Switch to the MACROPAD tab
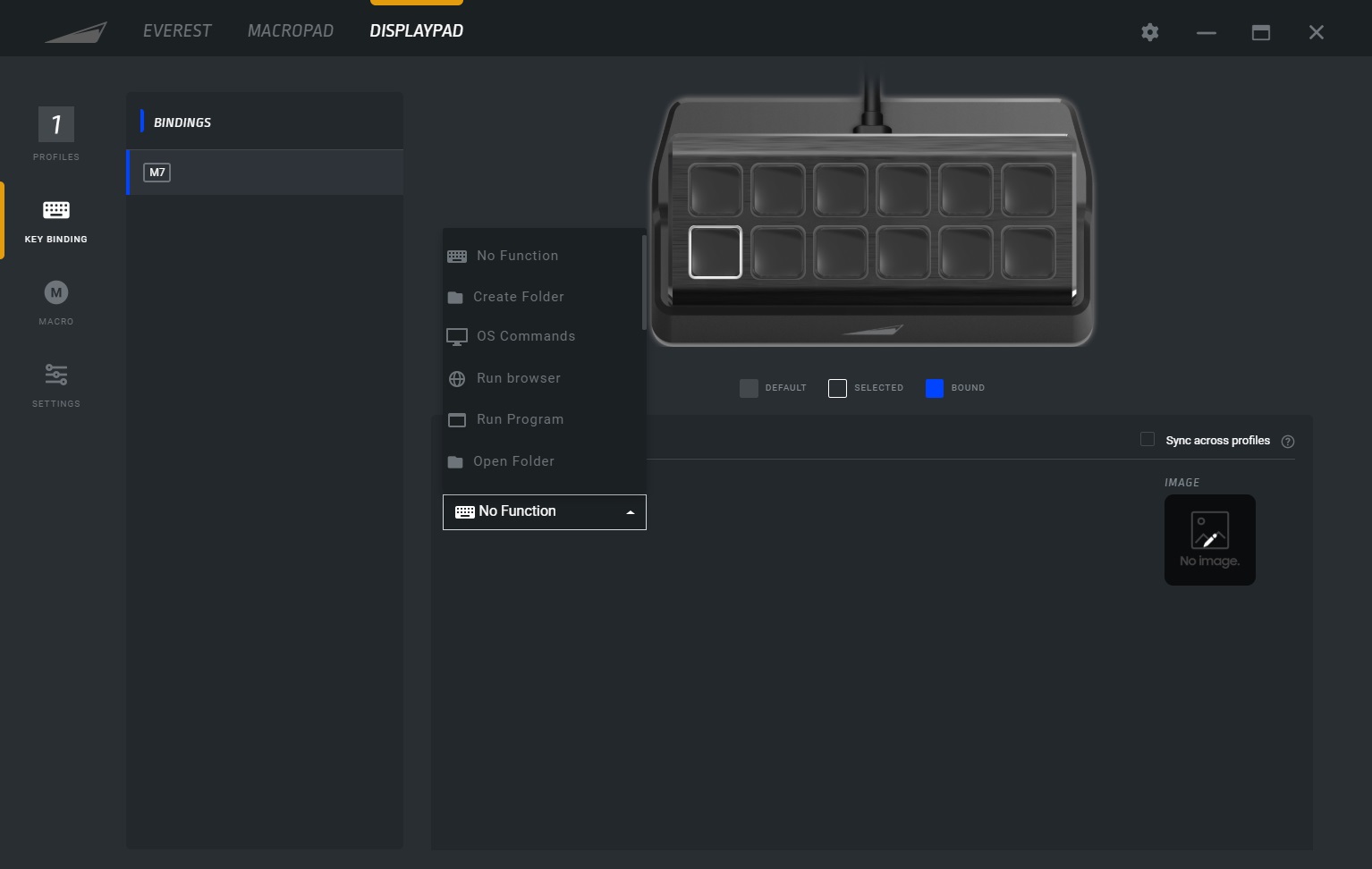Screen dimensions: 1372x869 (291, 30)
